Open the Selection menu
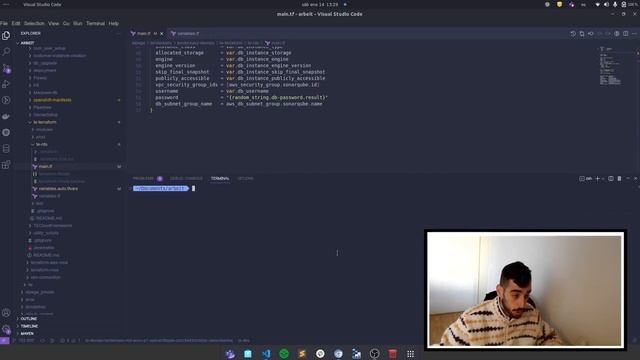The image size is (640, 360). pyautogui.click(x=34, y=23)
